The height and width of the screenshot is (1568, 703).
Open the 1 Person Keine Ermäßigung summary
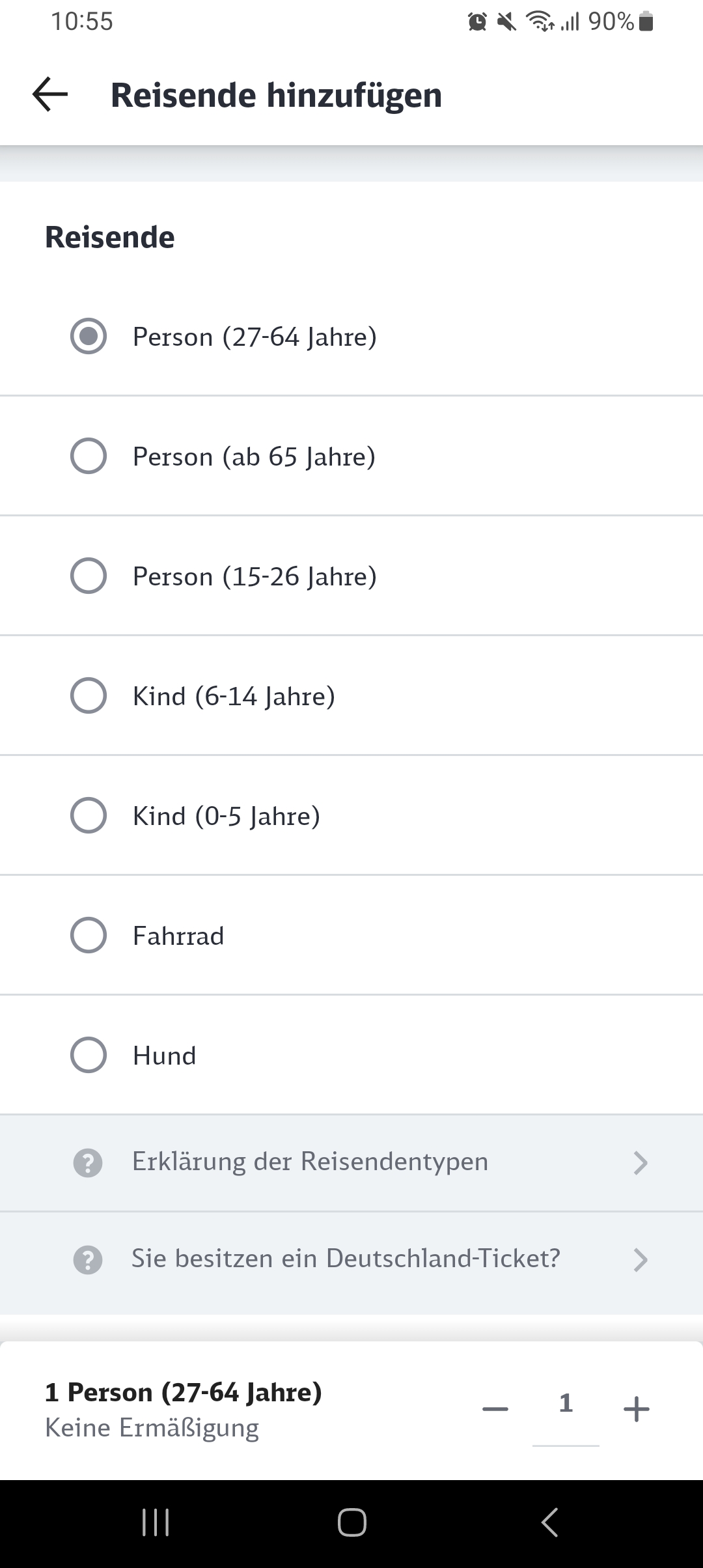(184, 1410)
